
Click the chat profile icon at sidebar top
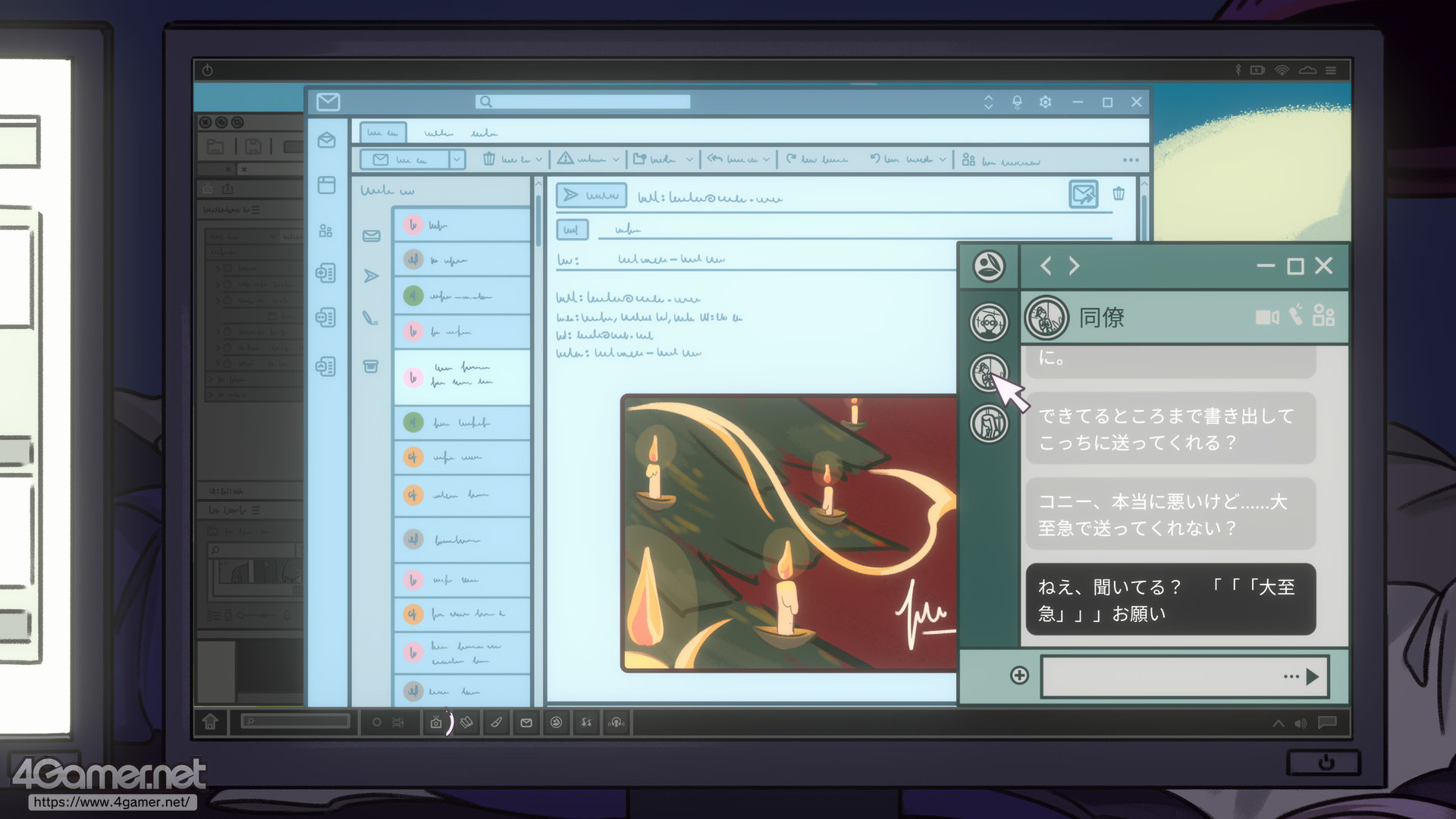tap(989, 266)
